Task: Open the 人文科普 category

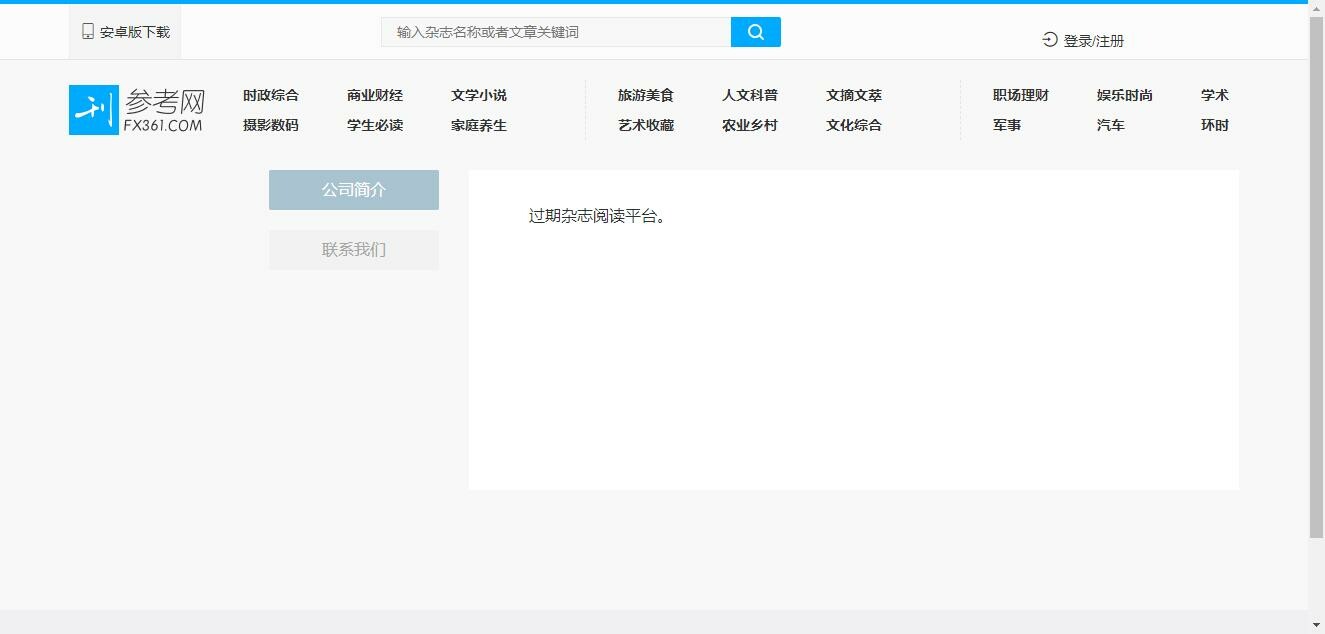Action: tap(750, 96)
